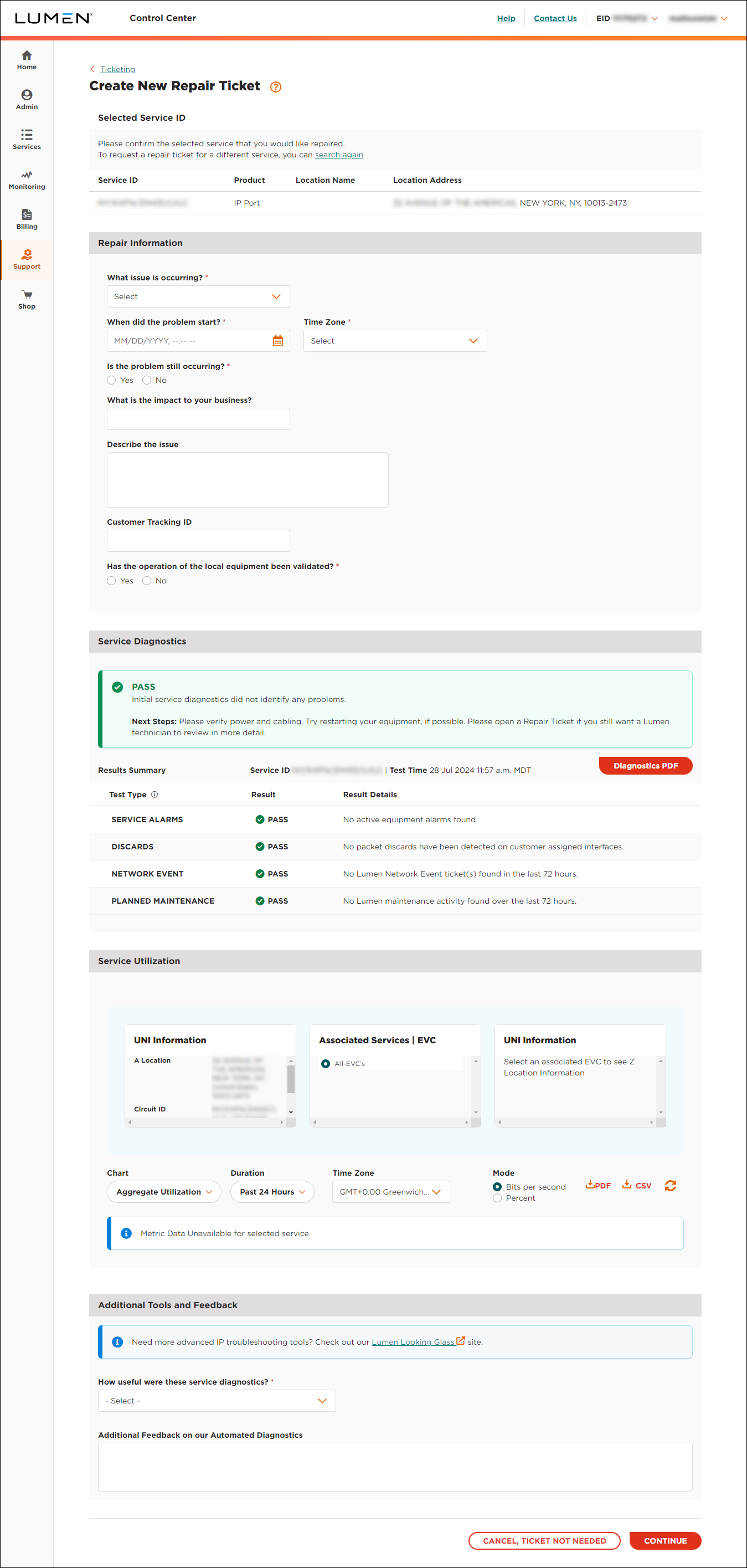747x1568 pixels.
Task: Click Cancel, Ticket Not Needed button
Action: pyautogui.click(x=544, y=1541)
